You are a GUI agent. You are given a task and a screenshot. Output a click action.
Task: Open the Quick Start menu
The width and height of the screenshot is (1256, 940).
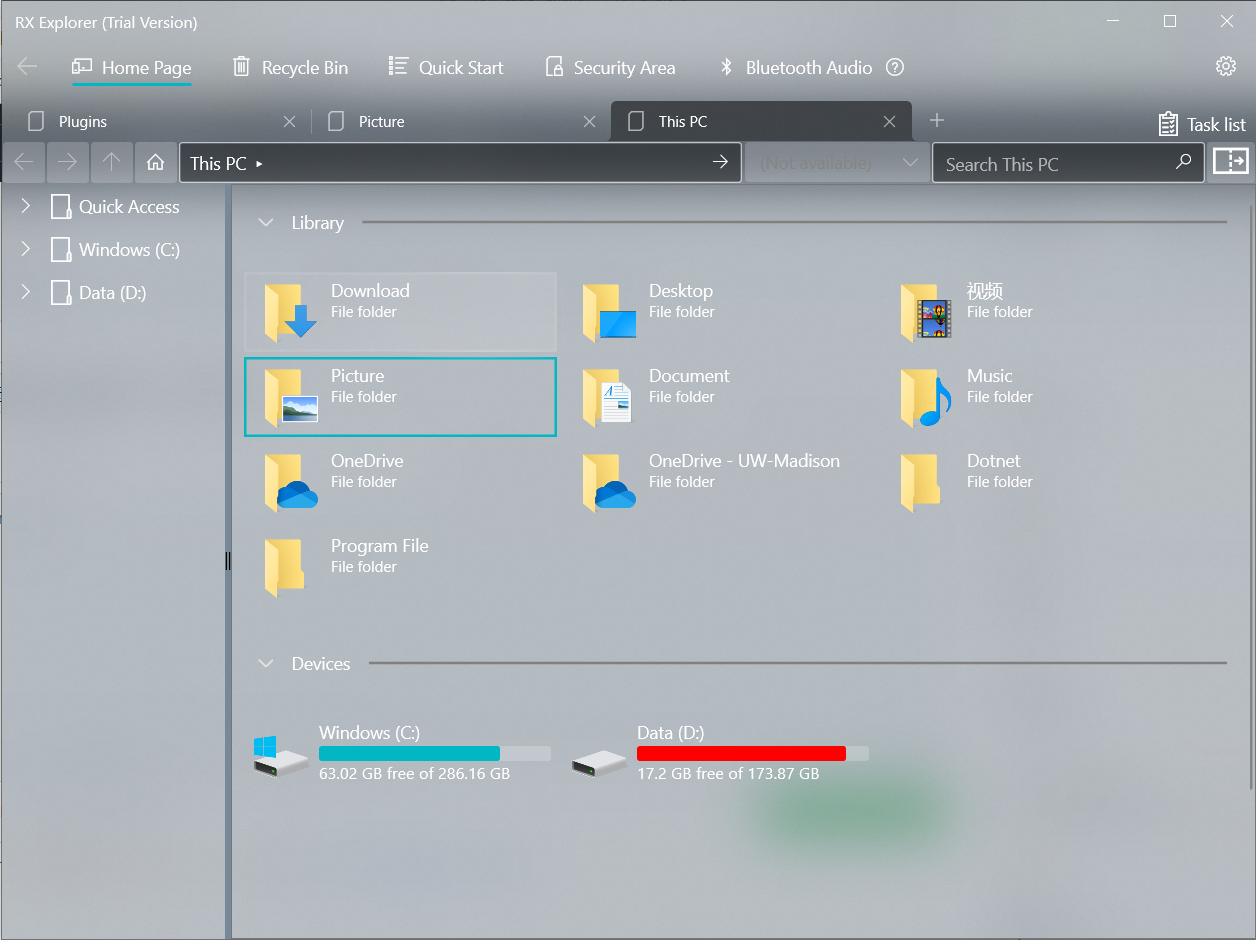[446, 67]
